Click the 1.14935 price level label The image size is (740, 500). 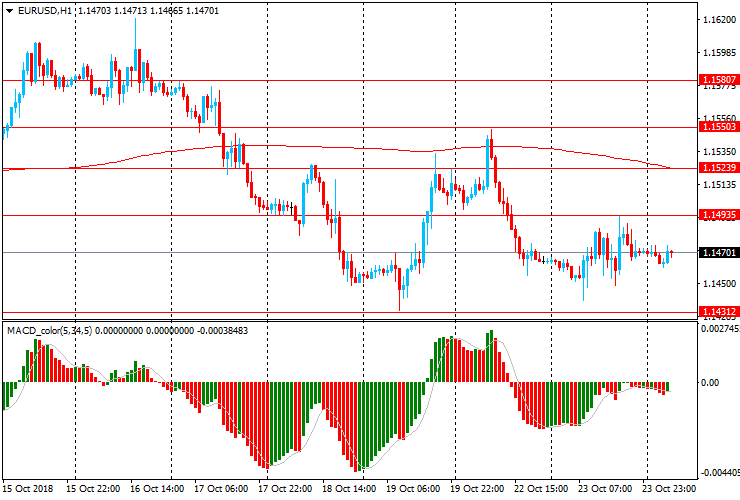point(718,215)
